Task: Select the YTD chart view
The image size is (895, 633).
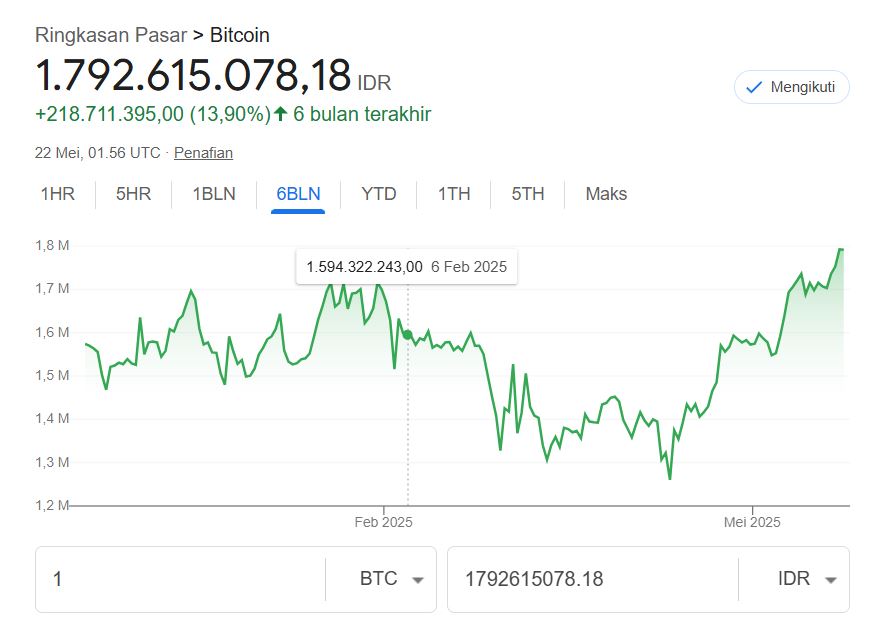Action: (379, 194)
